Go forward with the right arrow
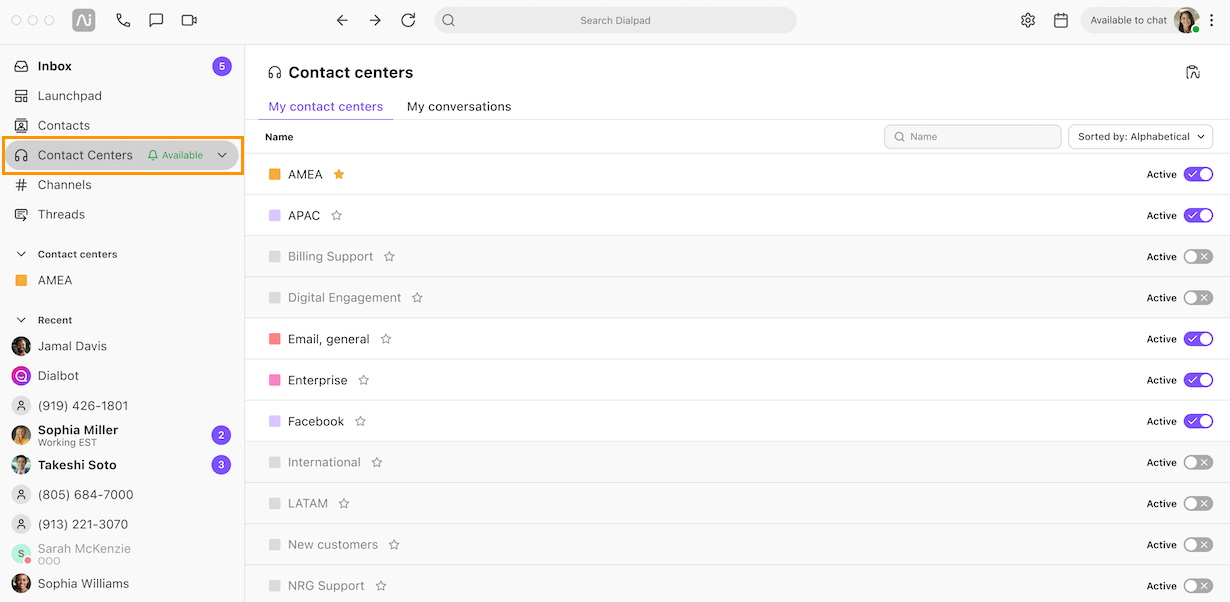Screen dimensions: 1230x602 coord(375,20)
